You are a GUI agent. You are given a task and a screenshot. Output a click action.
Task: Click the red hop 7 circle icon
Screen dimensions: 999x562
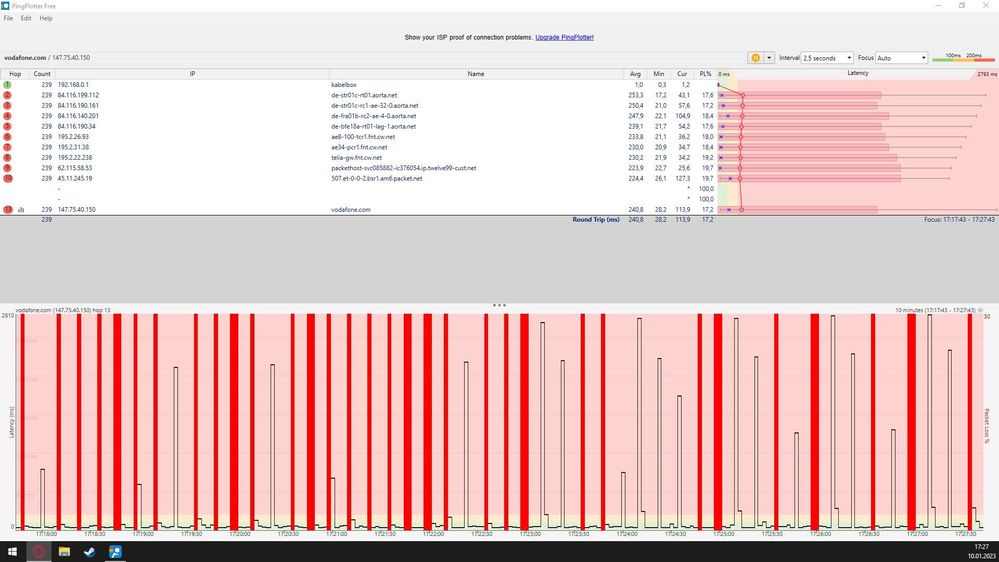click(x=8, y=147)
